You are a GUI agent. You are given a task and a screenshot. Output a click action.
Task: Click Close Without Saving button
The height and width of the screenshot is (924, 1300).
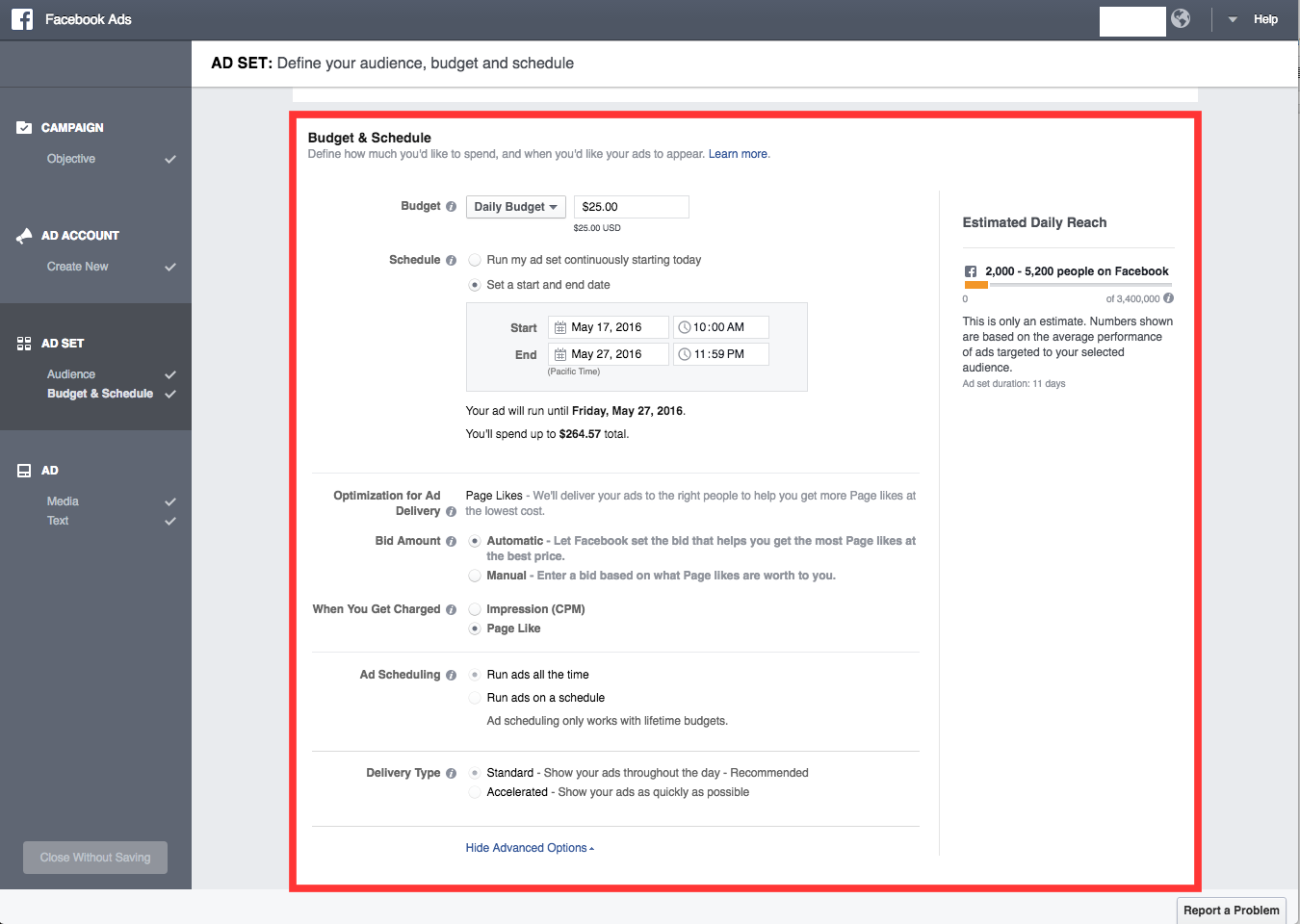point(95,858)
